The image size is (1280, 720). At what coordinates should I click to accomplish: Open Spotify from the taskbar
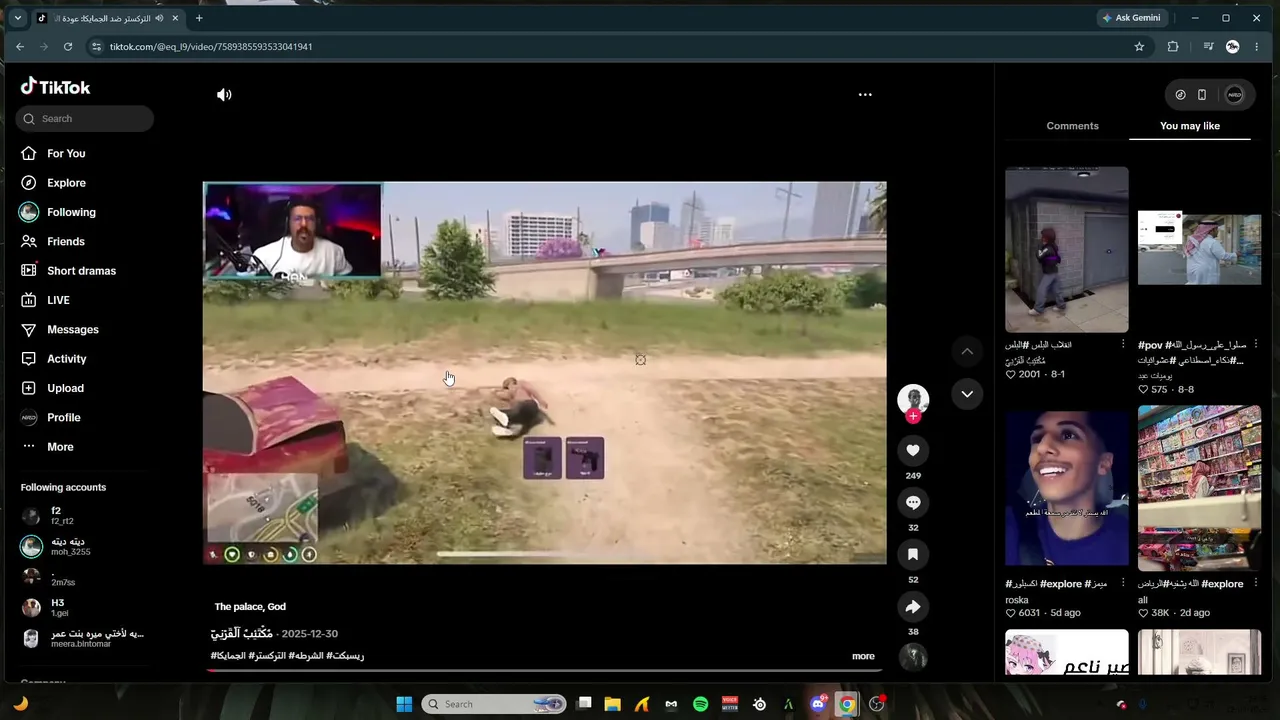pos(700,704)
